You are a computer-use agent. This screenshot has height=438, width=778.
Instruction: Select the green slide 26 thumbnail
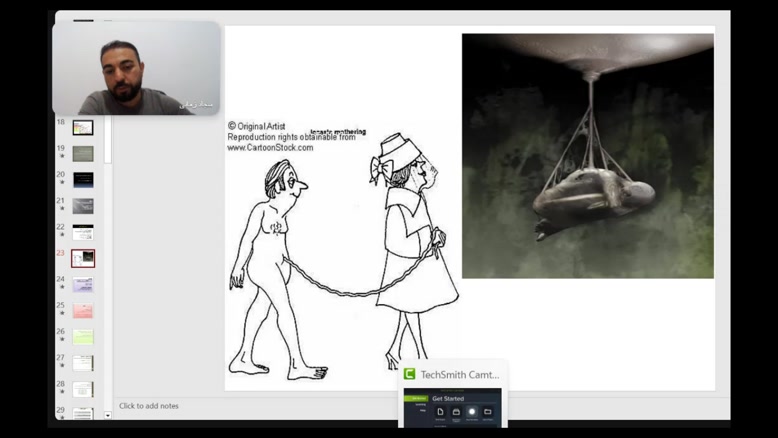pos(83,337)
